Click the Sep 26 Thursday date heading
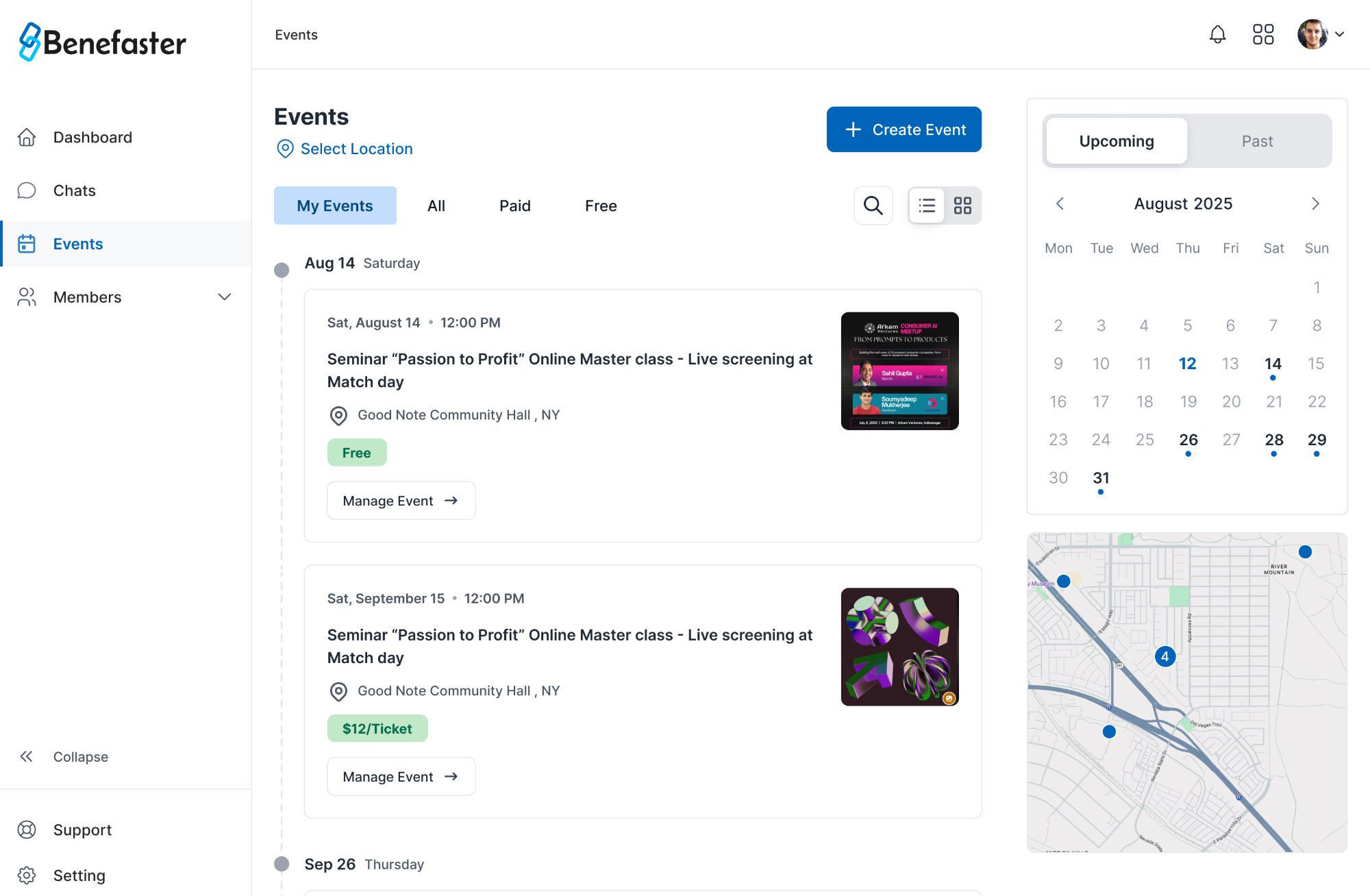1370x896 pixels. [x=364, y=864]
